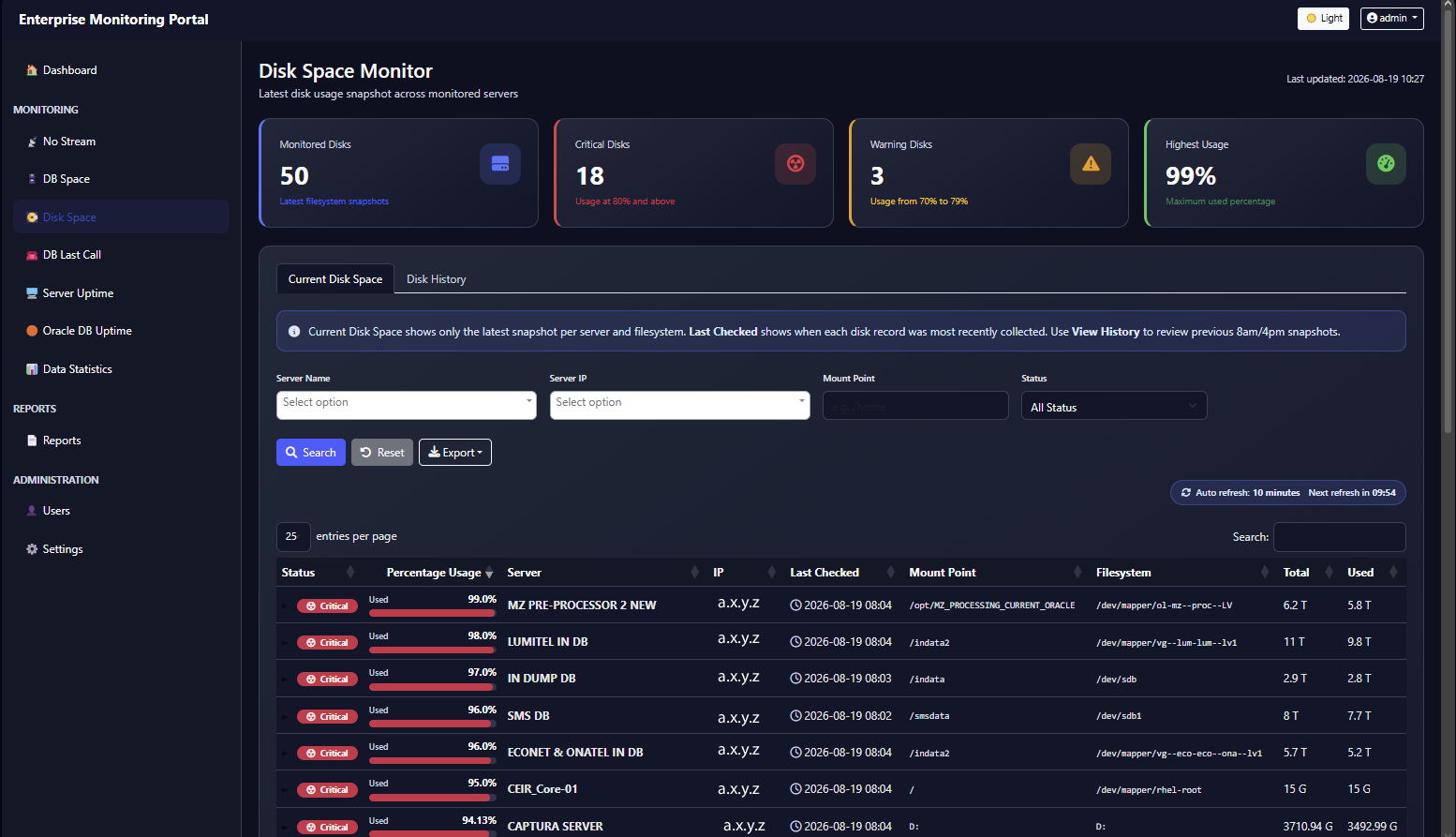
Task: Click the 97.0% usage bar of IN DUMP DB
Action: pos(432,687)
